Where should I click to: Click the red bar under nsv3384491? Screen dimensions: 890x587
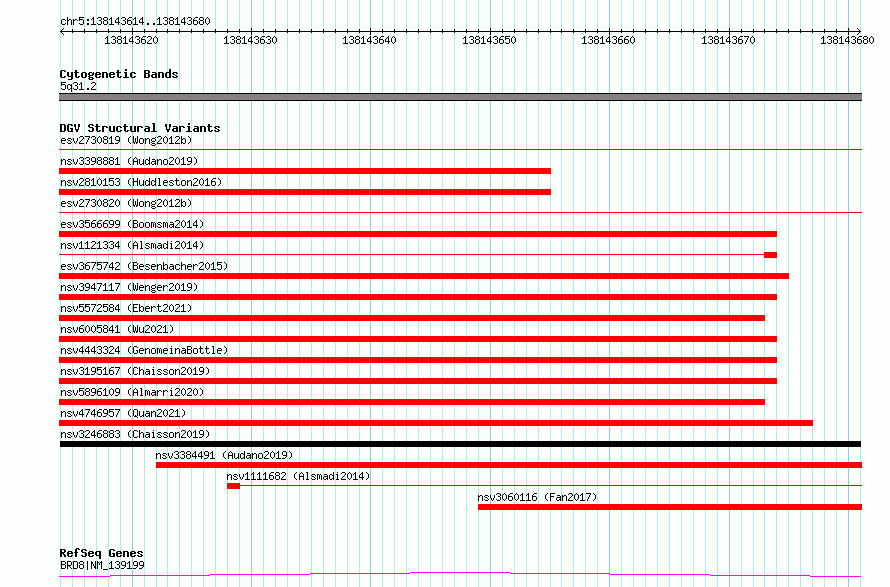(x=509, y=465)
